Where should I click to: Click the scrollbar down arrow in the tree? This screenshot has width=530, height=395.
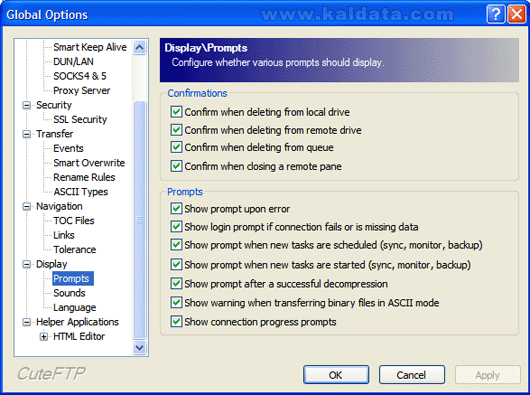point(139,347)
